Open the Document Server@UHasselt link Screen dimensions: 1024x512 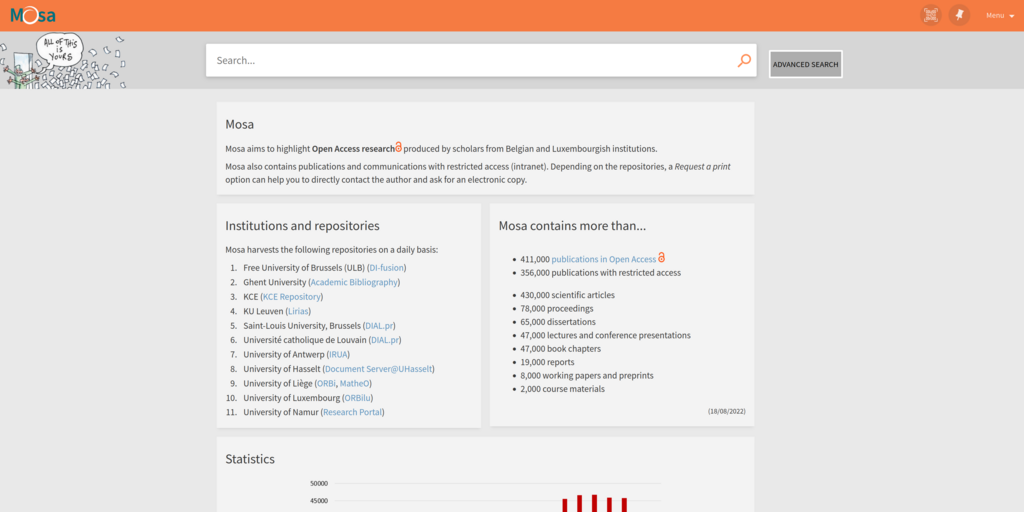pyautogui.click(x=378, y=368)
